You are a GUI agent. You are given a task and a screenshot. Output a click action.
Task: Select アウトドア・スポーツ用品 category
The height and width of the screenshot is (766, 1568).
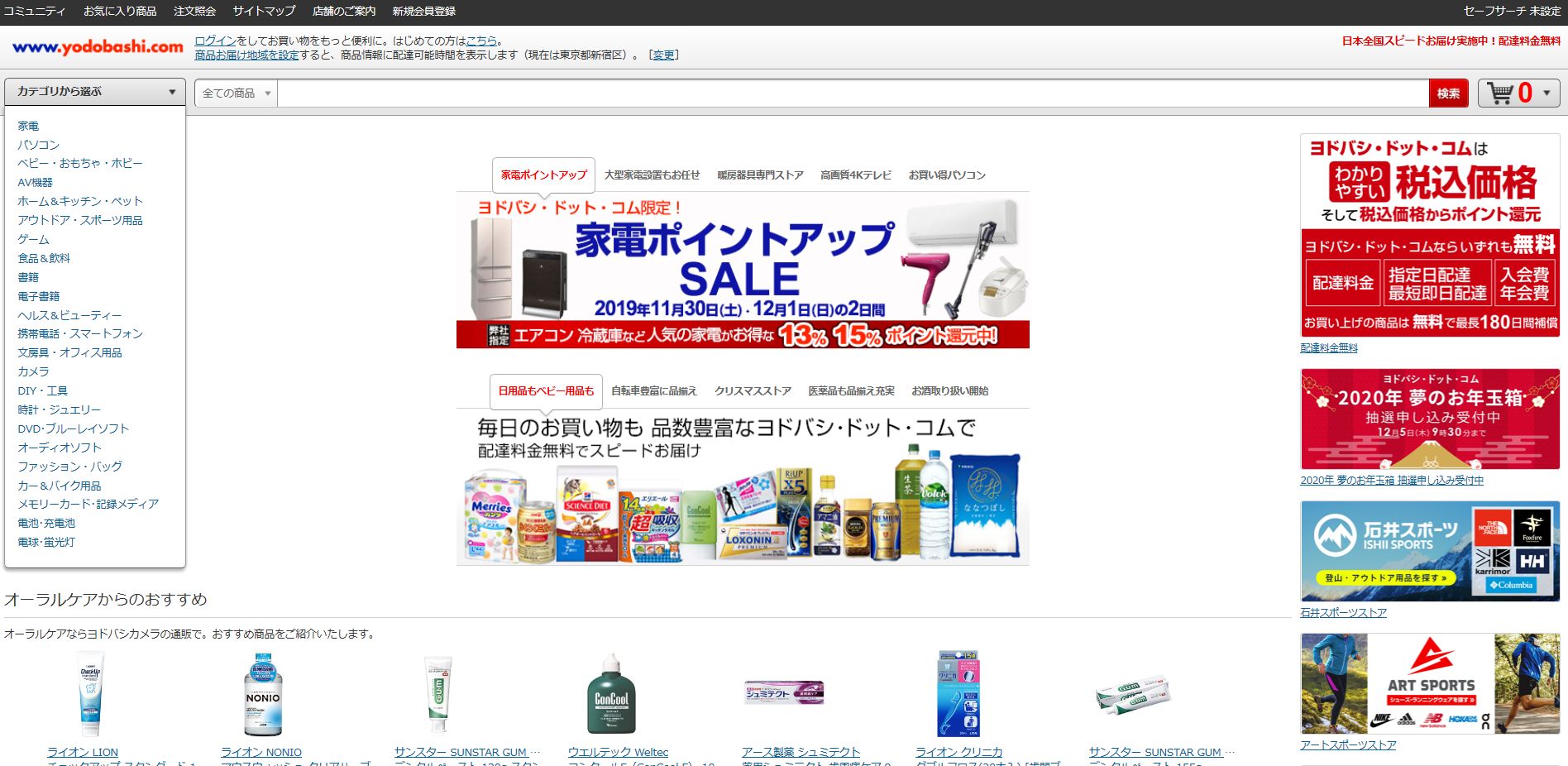pyautogui.click(x=80, y=220)
